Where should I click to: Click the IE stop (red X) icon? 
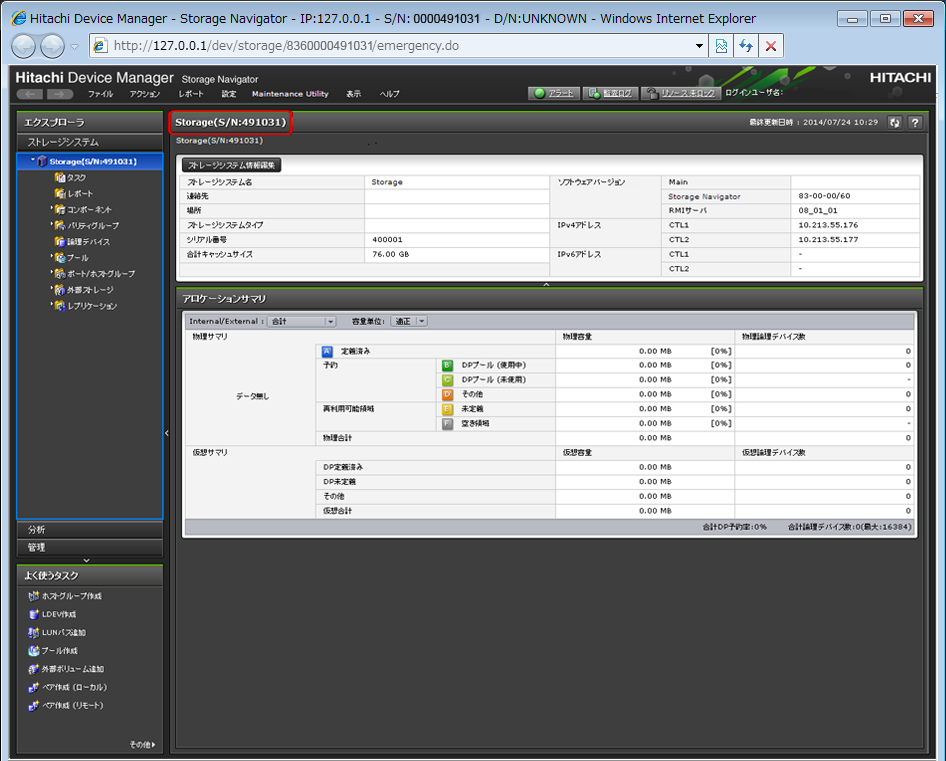pos(770,46)
